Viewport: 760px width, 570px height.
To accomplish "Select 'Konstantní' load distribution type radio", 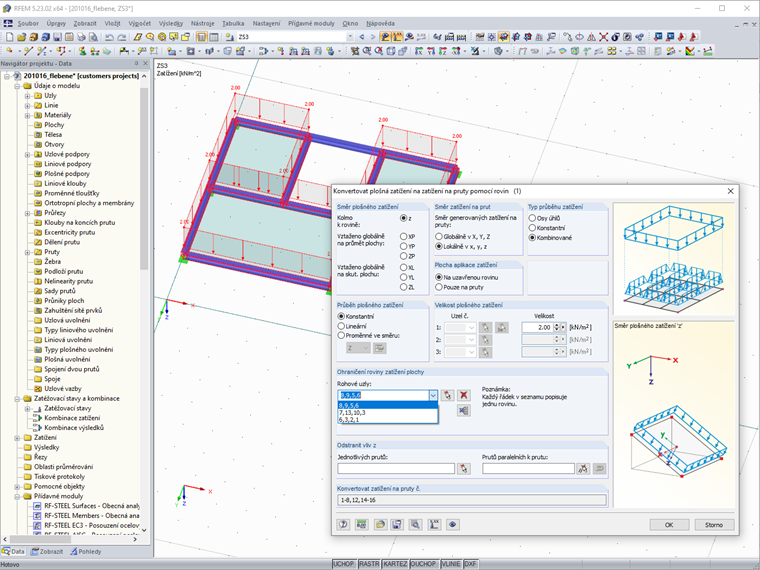I will tap(532, 228).
